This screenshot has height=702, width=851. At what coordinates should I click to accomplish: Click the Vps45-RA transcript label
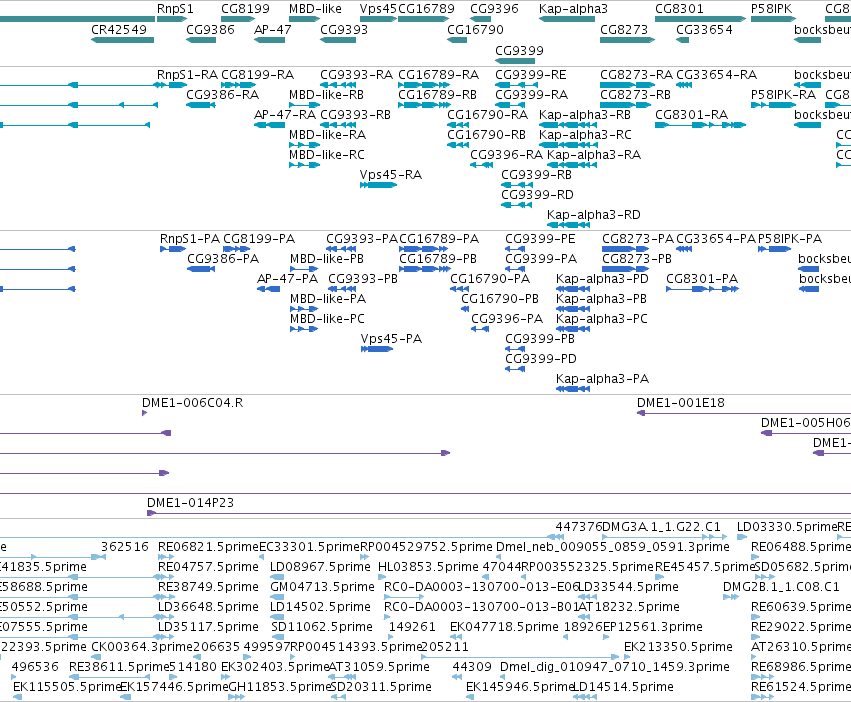pos(391,175)
